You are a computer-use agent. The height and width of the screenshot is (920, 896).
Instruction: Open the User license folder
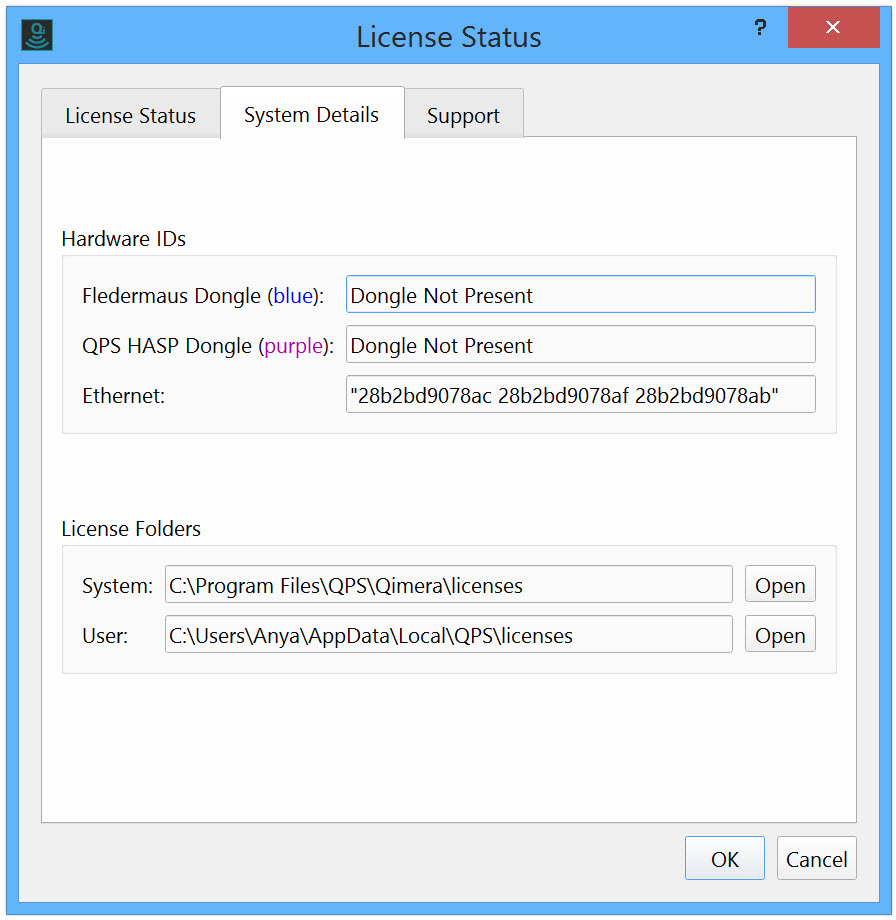click(780, 634)
